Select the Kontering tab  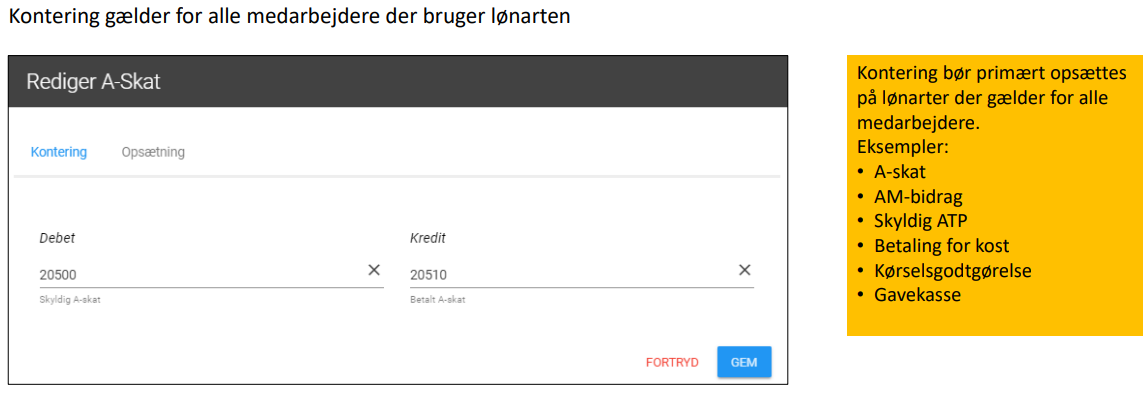58,152
